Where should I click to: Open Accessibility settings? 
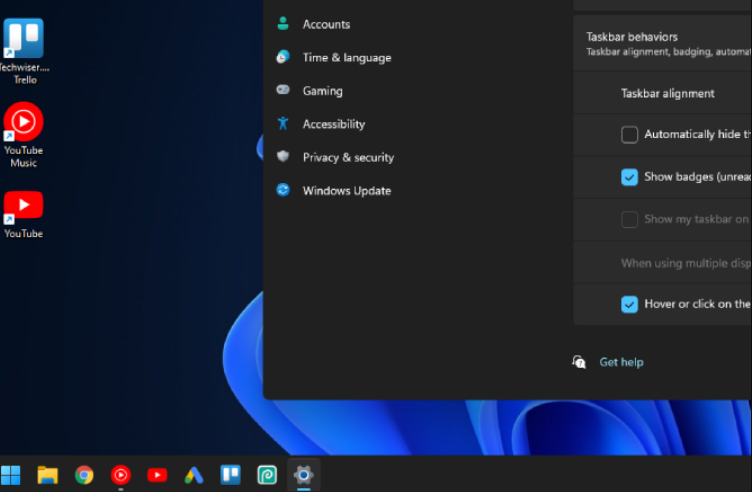334,124
